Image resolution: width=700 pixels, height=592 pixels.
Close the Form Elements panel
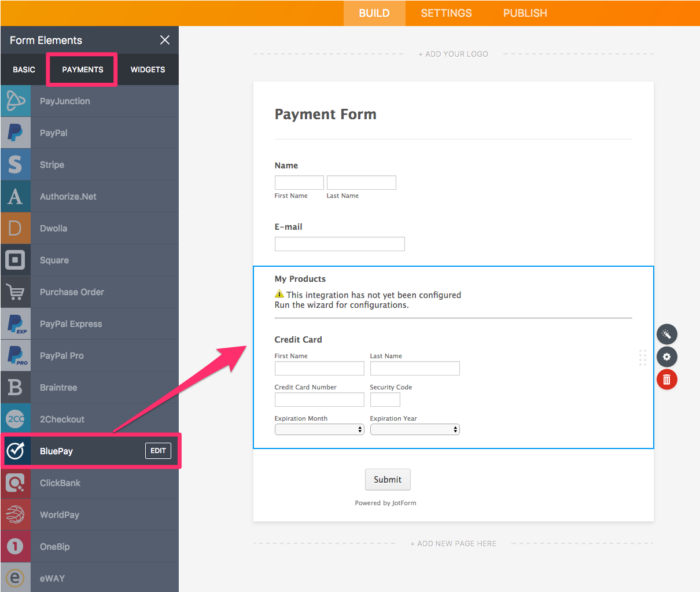tap(165, 40)
